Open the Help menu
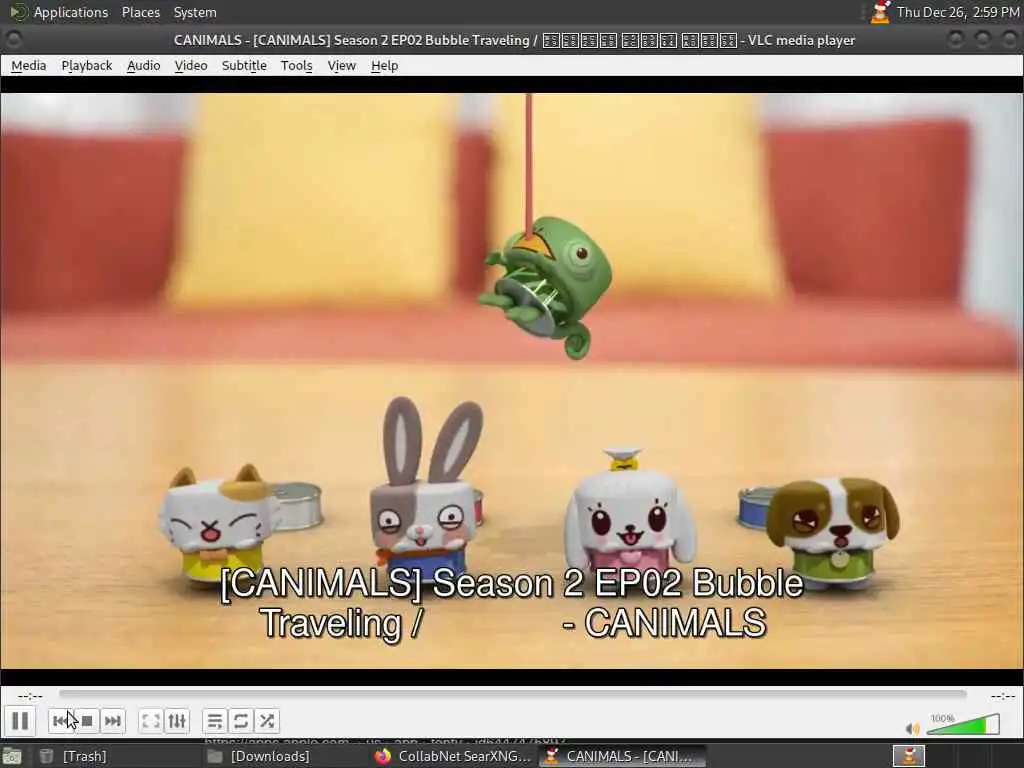The width and height of the screenshot is (1024, 768). pos(385,65)
